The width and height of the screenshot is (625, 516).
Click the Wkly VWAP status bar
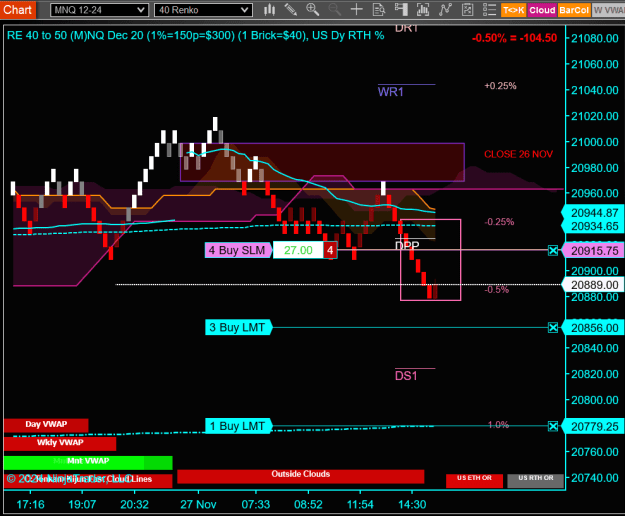click(x=60, y=443)
